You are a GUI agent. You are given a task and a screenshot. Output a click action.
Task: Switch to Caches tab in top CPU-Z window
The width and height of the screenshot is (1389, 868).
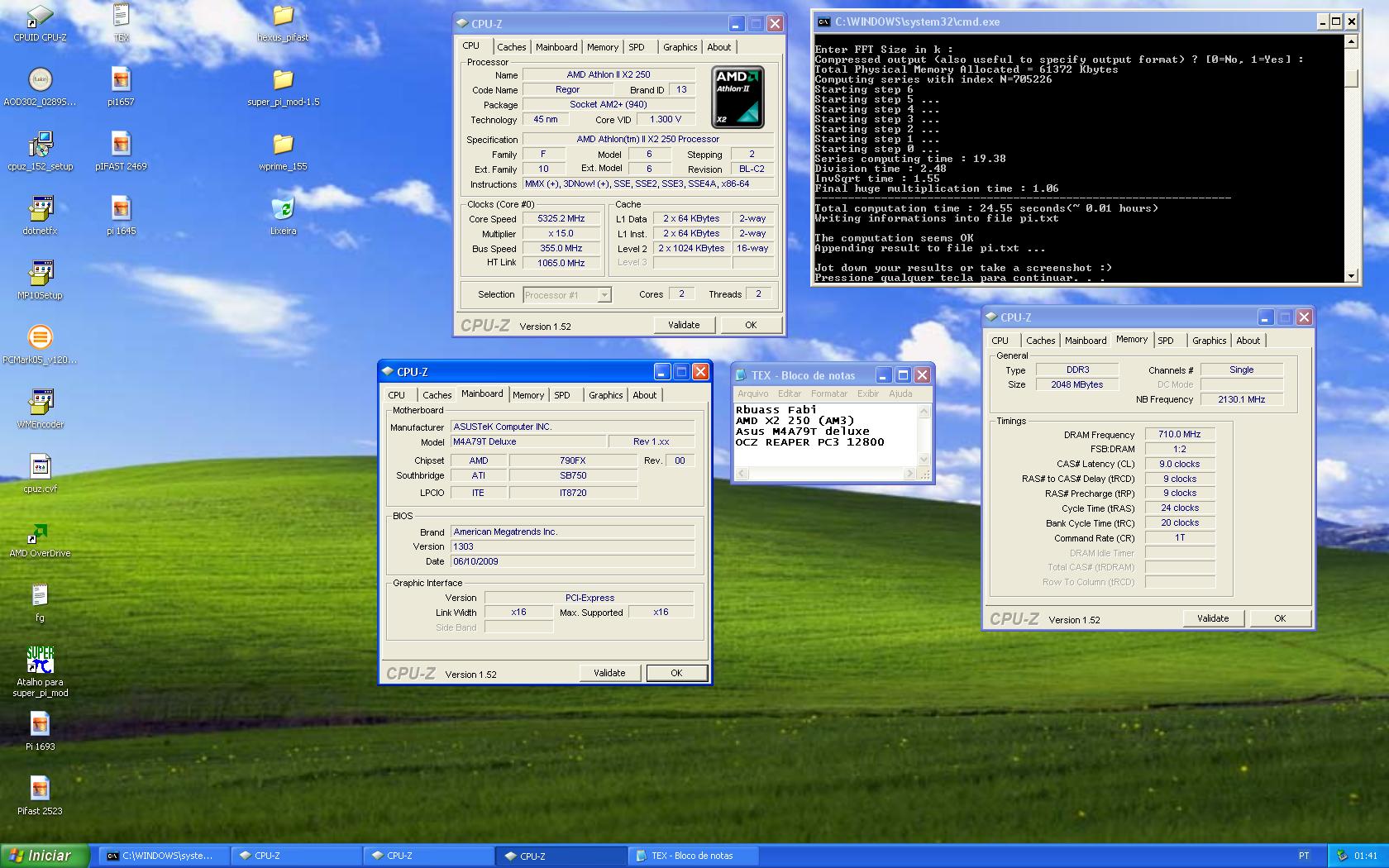[511, 47]
